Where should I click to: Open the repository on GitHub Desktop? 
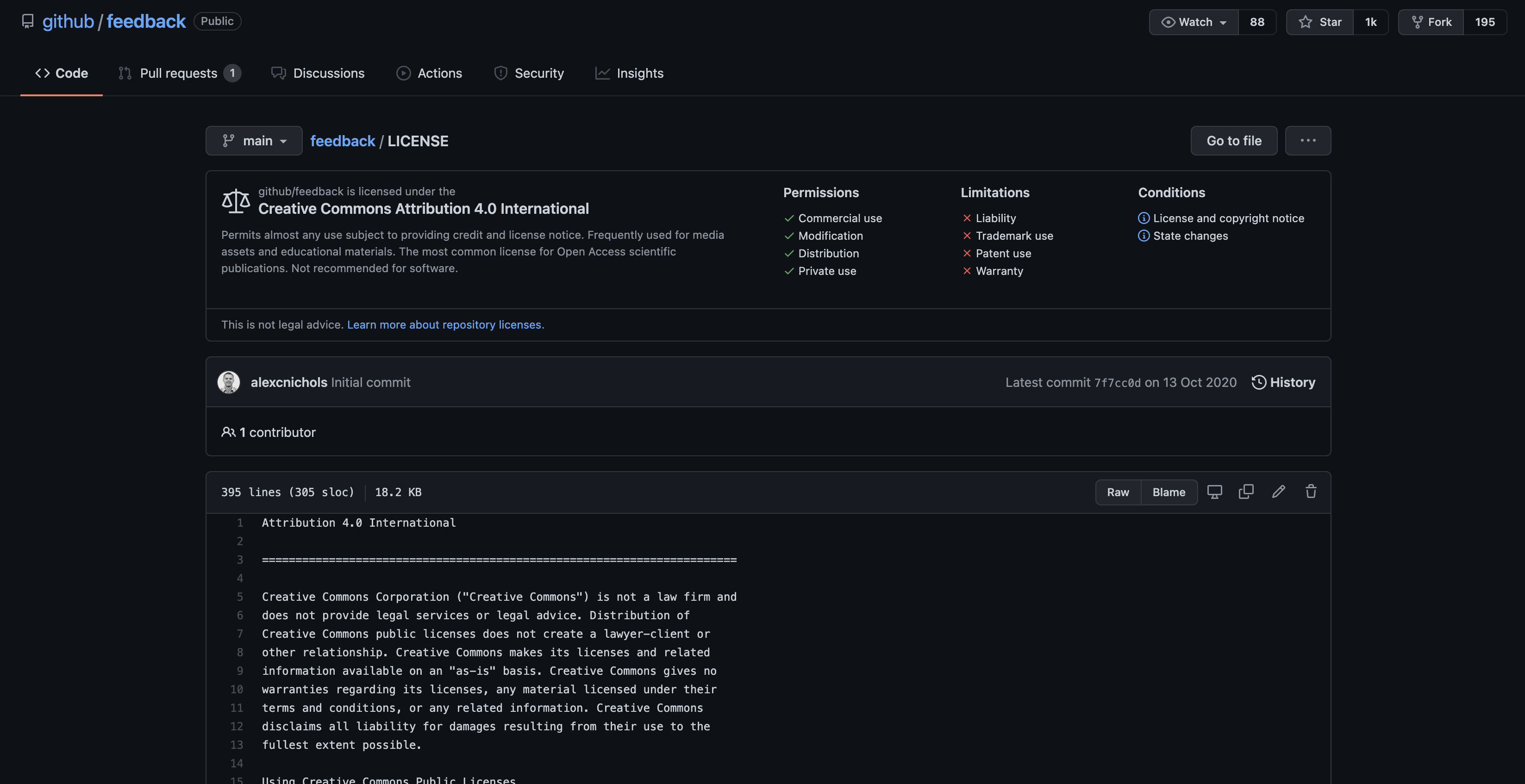(x=1215, y=492)
